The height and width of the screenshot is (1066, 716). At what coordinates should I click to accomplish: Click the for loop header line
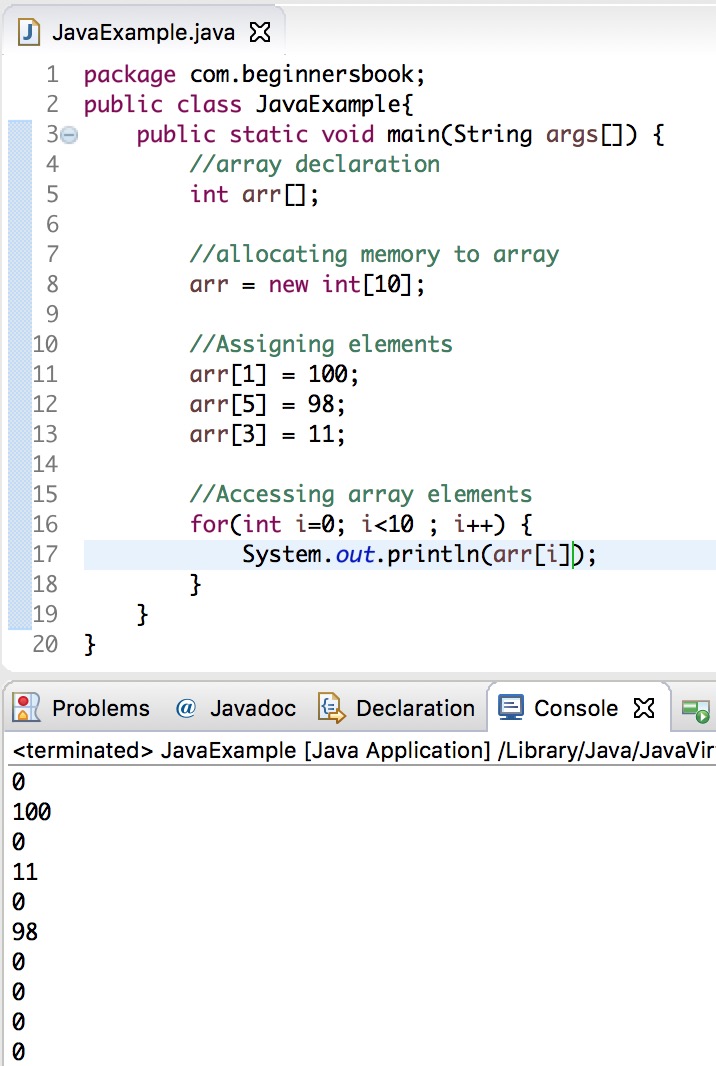click(360, 523)
